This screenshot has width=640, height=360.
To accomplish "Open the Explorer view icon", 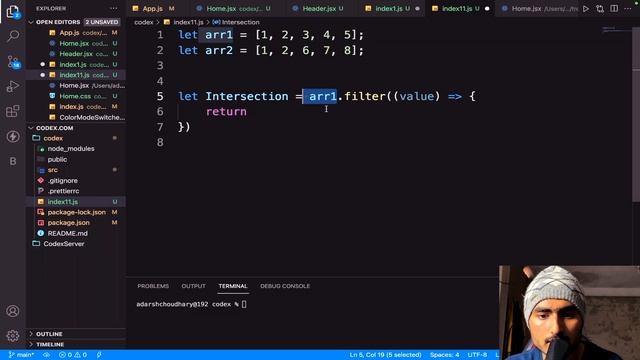I will tap(13, 11).
